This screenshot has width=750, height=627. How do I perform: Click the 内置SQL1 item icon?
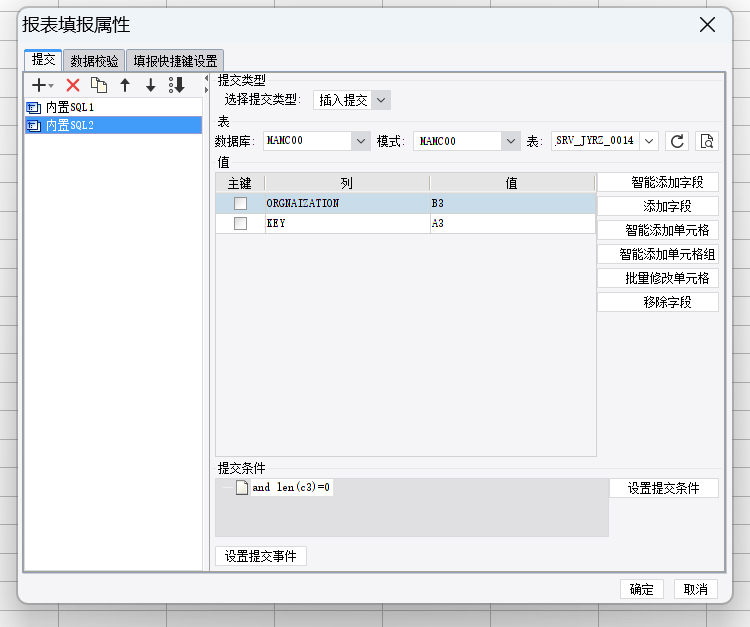33,108
